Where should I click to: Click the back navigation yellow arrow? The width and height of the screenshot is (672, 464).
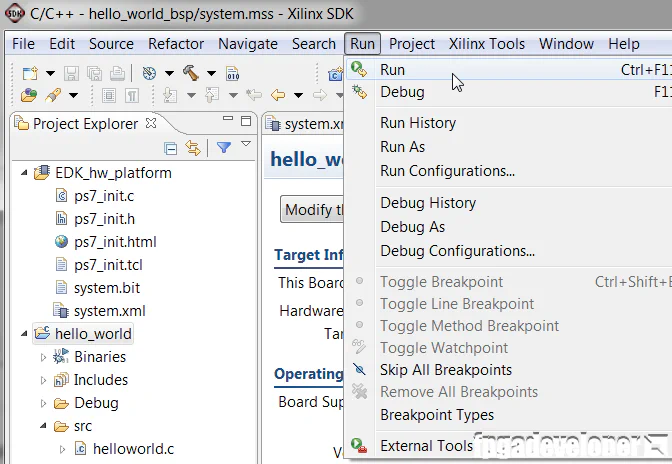[x=277, y=95]
